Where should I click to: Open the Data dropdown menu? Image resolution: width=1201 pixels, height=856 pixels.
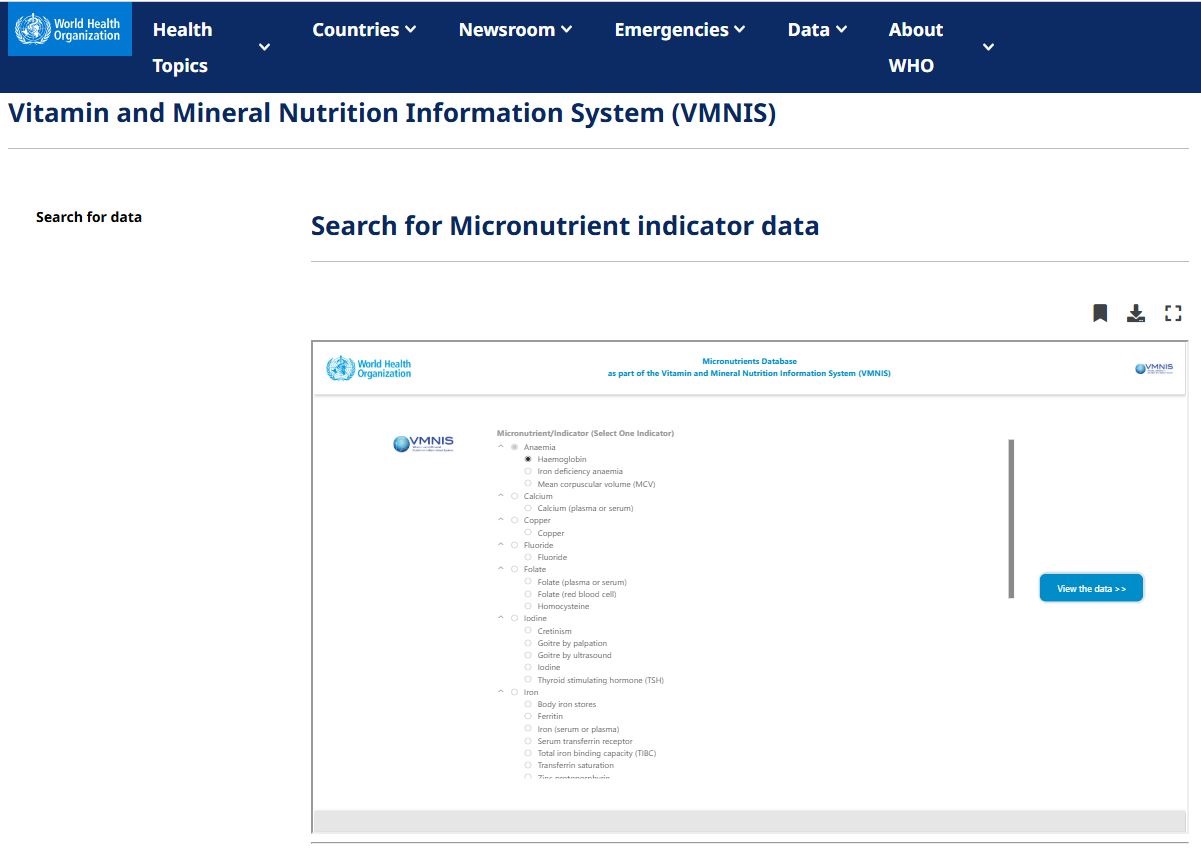coord(817,29)
